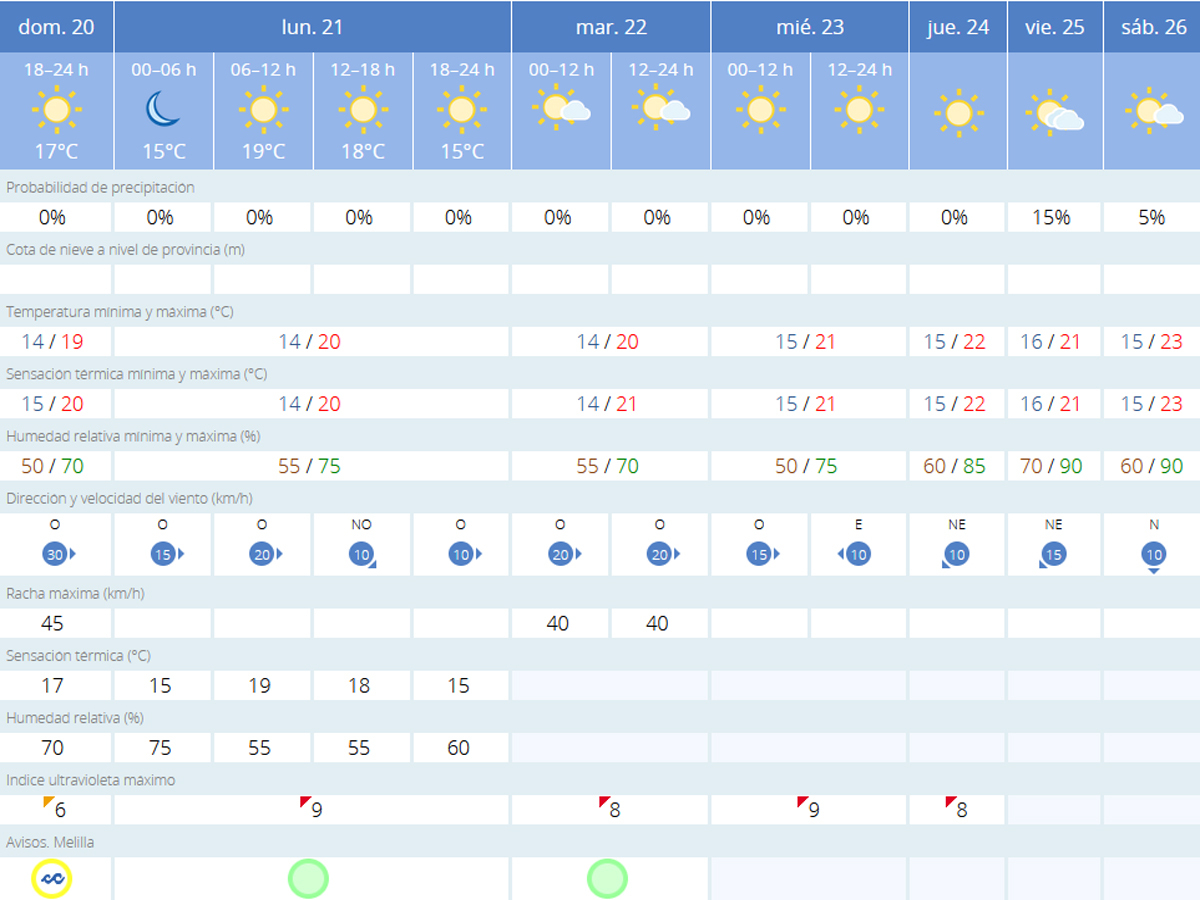Click the 15% precipitation value for vie. 25
The height and width of the screenshot is (900, 1200).
1053,218
